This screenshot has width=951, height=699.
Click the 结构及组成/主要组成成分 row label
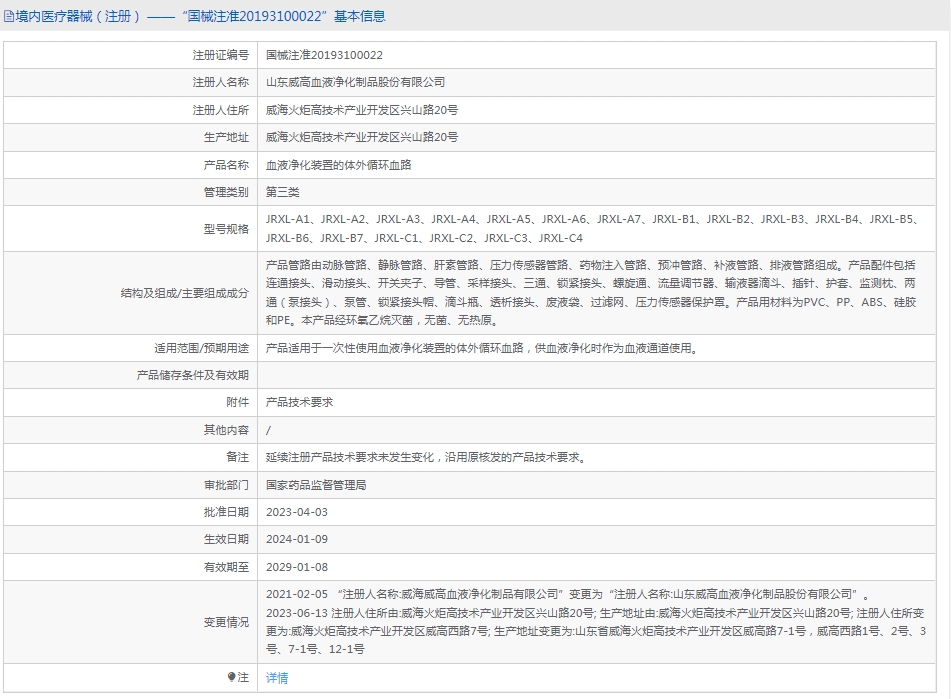coord(183,293)
